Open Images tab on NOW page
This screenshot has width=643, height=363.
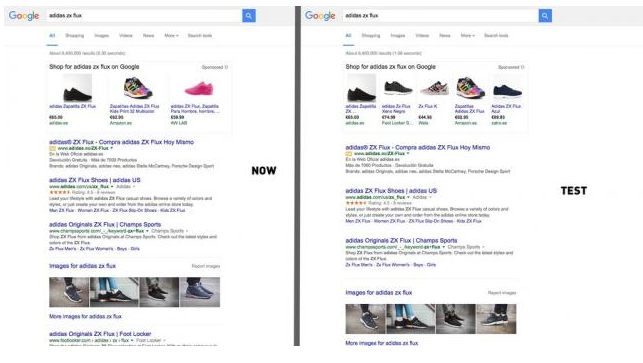pos(102,36)
